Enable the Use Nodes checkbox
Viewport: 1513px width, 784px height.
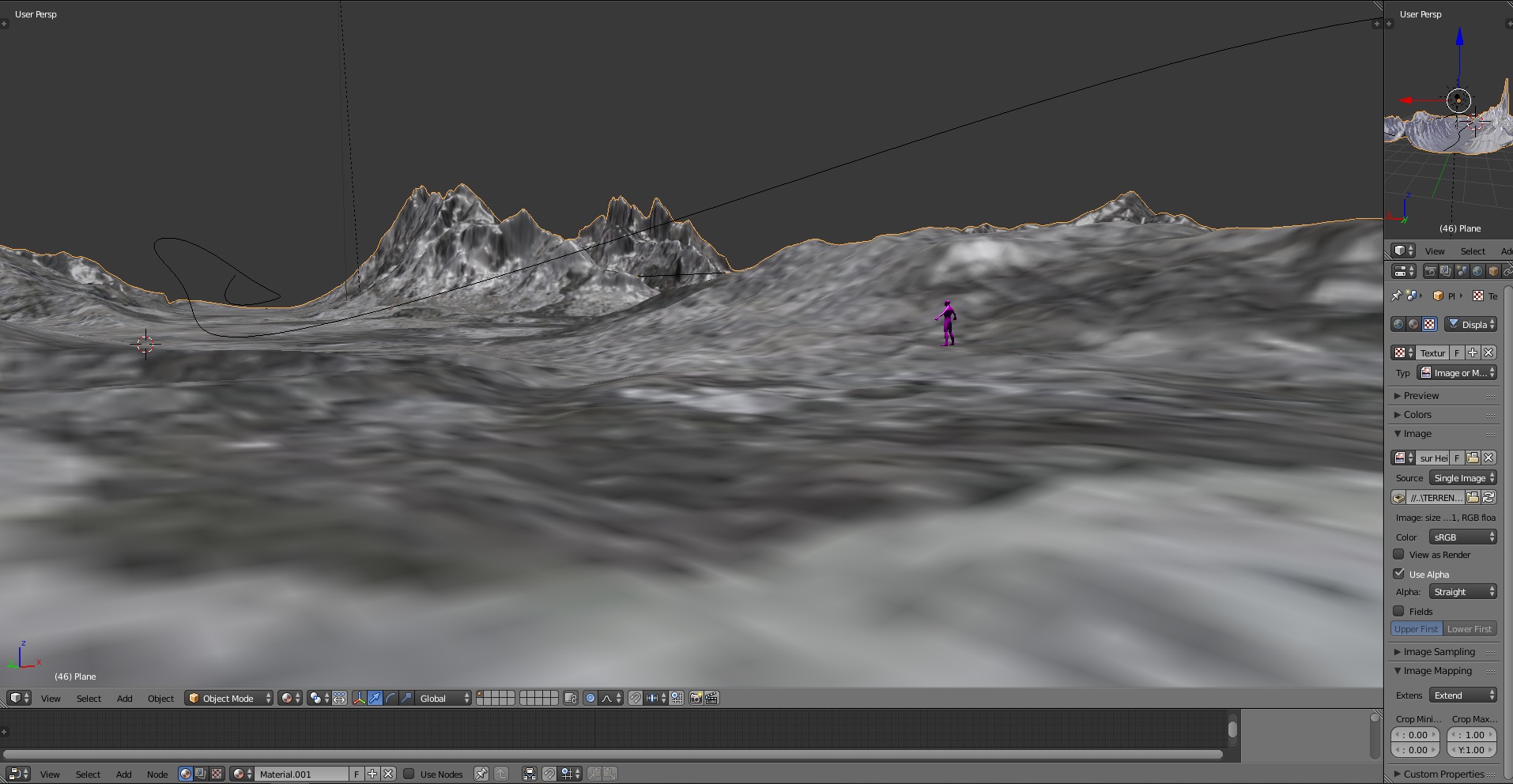click(409, 774)
